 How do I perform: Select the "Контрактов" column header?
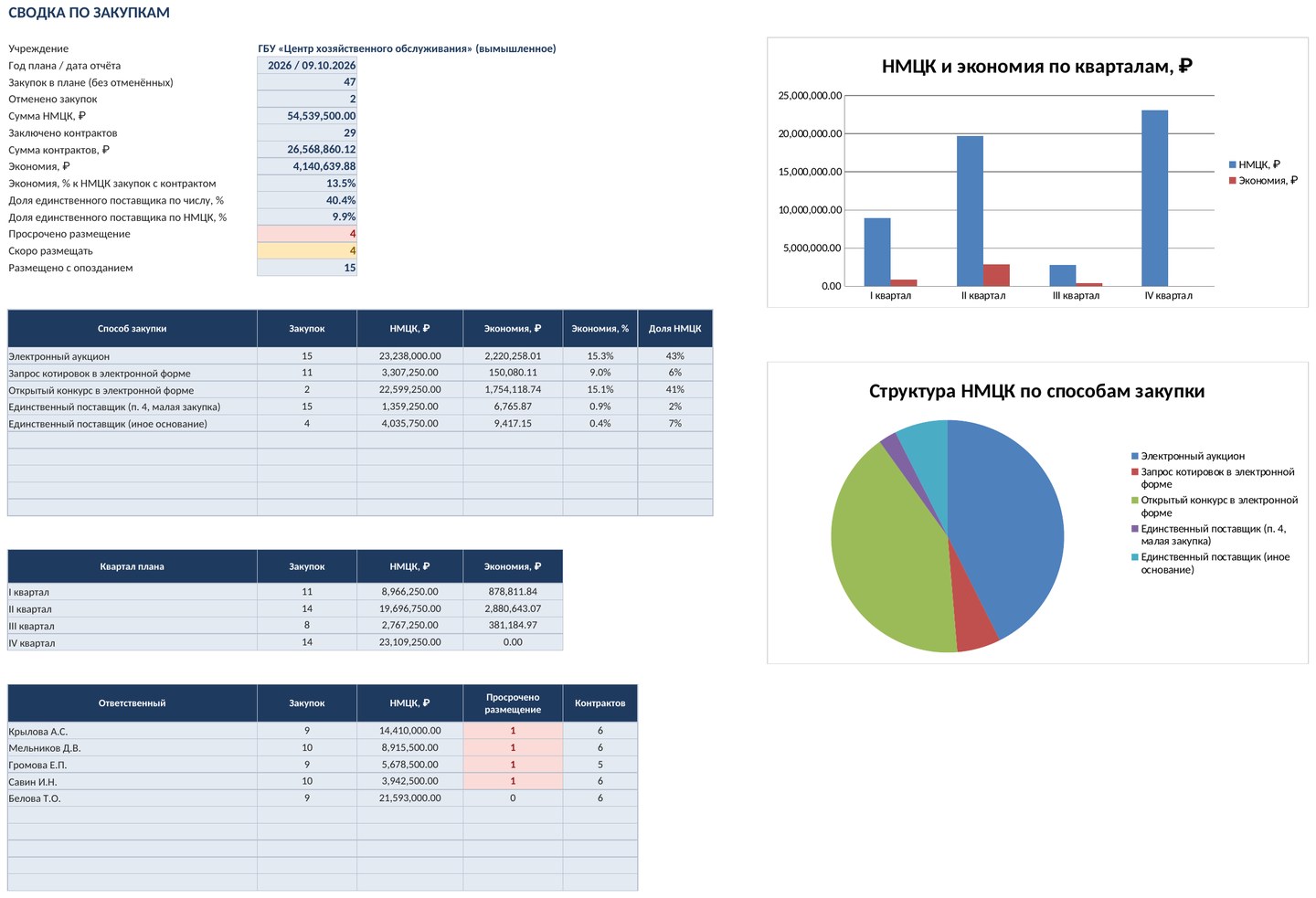coord(600,703)
